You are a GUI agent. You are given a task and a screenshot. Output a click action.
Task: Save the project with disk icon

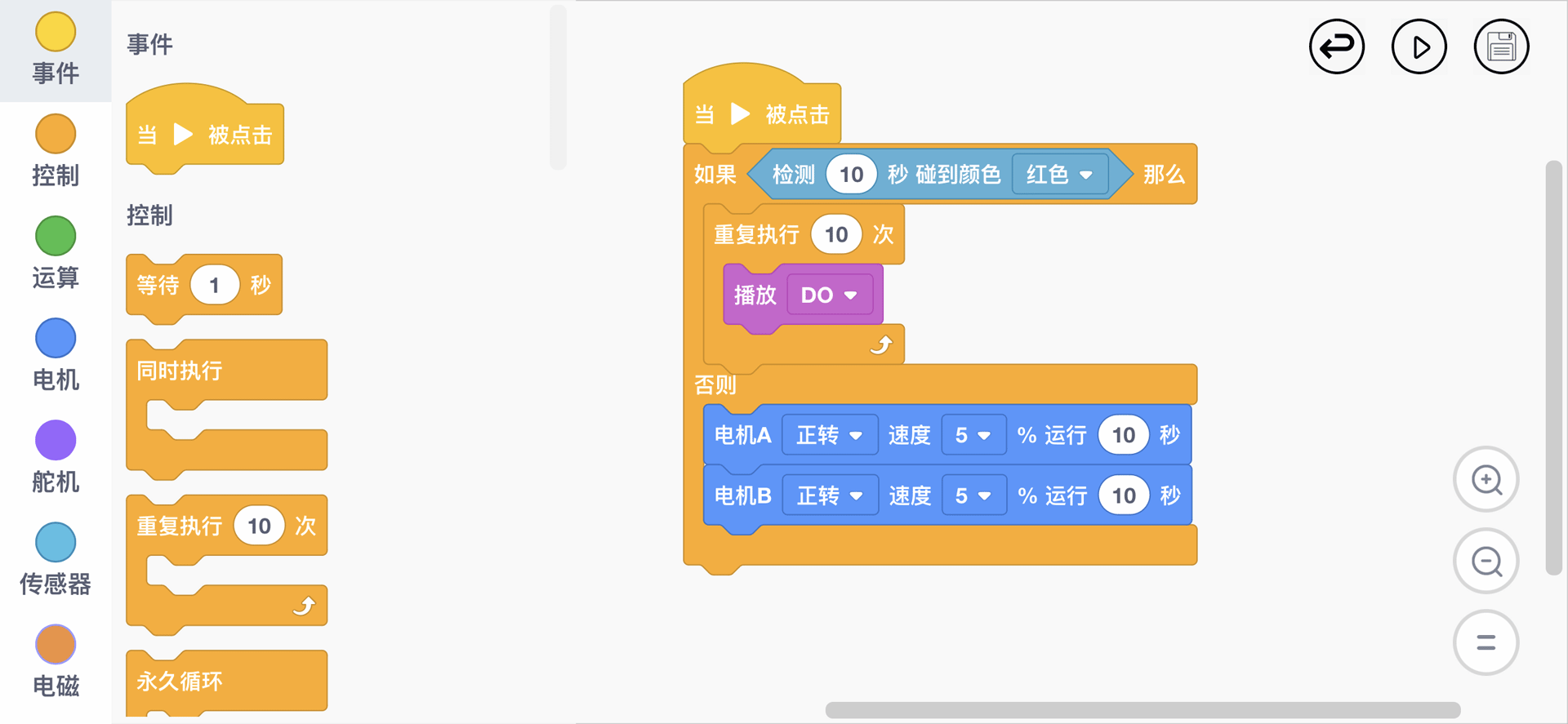pos(1501,47)
